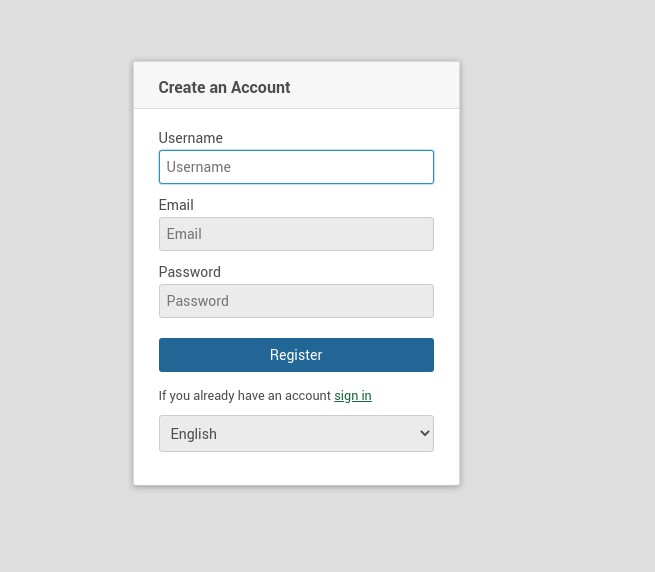This screenshot has height=572, width=655.
Task: Click the language selector's chevron arrow
Action: point(424,434)
